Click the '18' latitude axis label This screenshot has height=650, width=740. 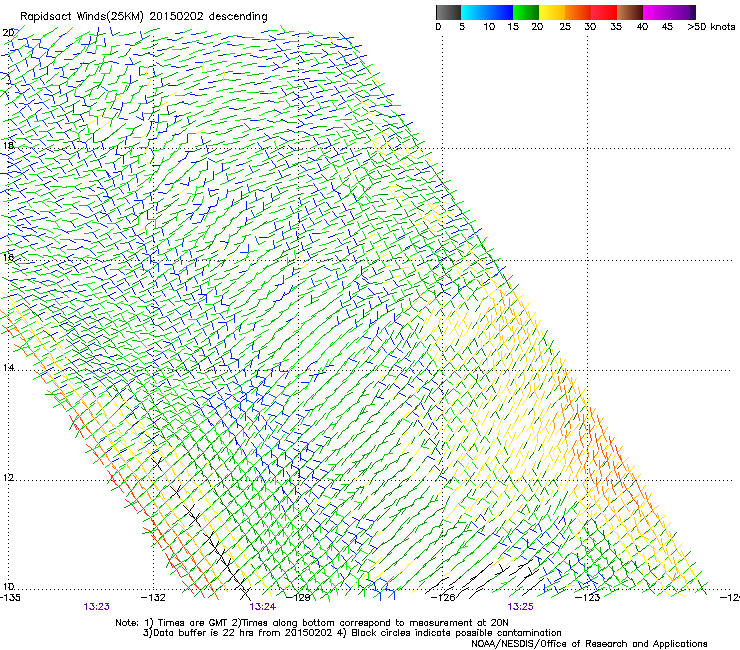[8, 145]
